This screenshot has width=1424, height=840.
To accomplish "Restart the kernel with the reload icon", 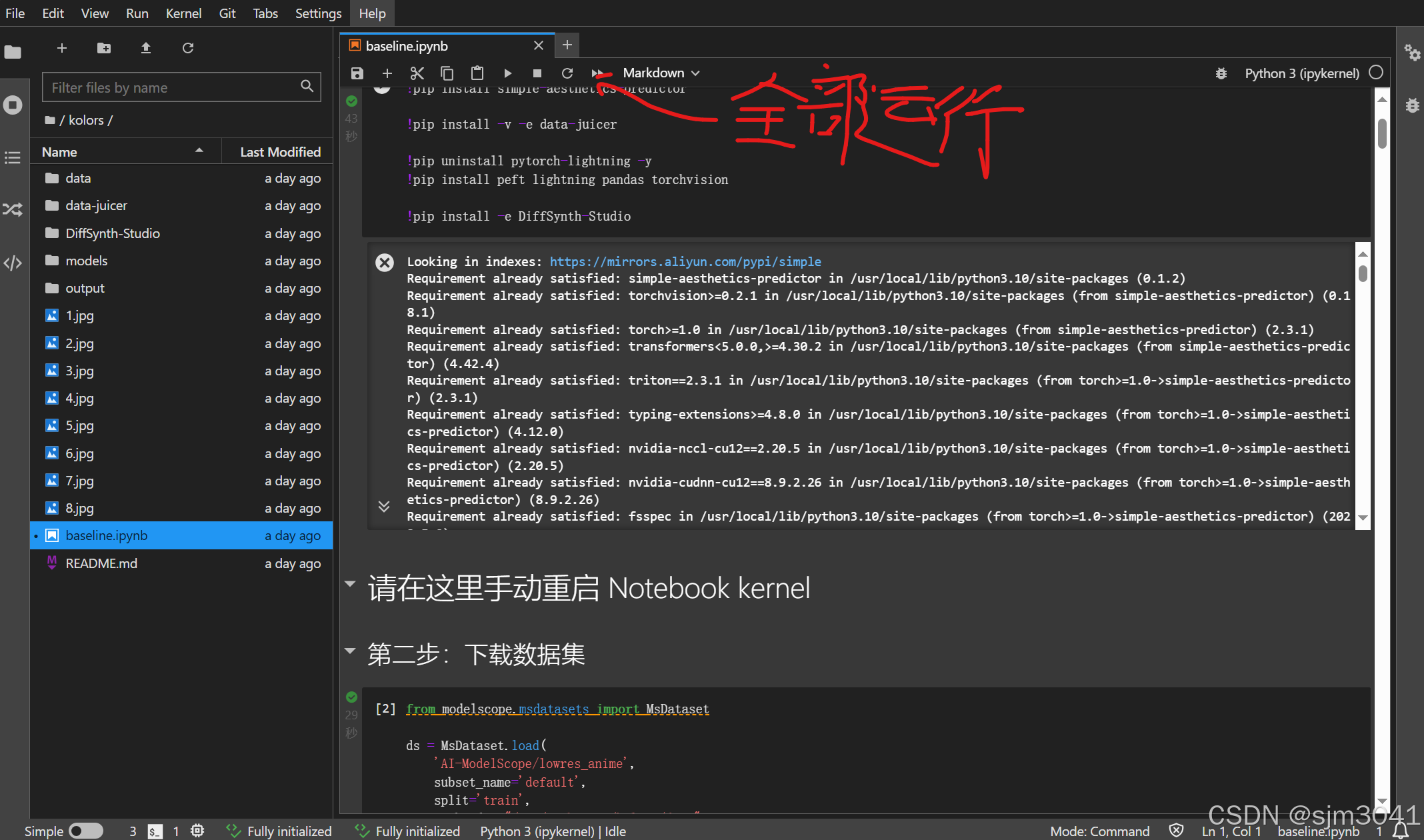I will pyautogui.click(x=567, y=73).
